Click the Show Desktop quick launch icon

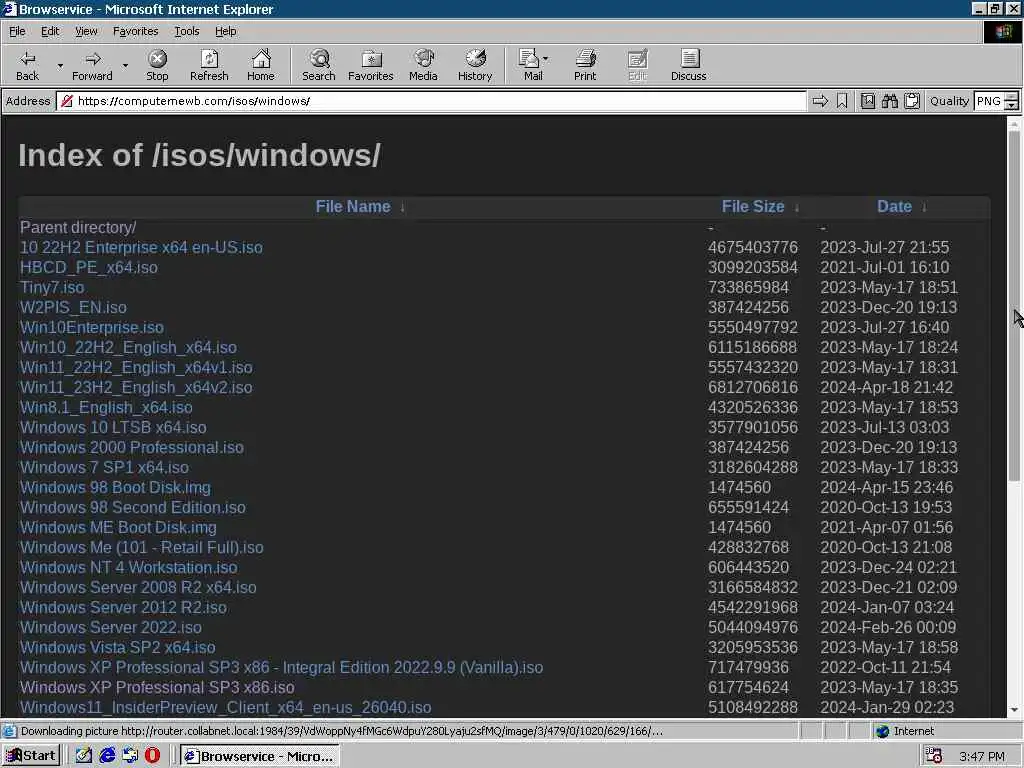coord(84,756)
